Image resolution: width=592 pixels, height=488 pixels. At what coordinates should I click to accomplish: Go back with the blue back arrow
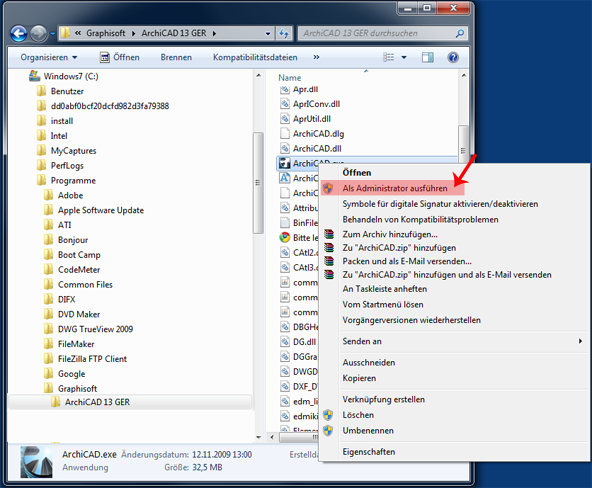(18, 34)
